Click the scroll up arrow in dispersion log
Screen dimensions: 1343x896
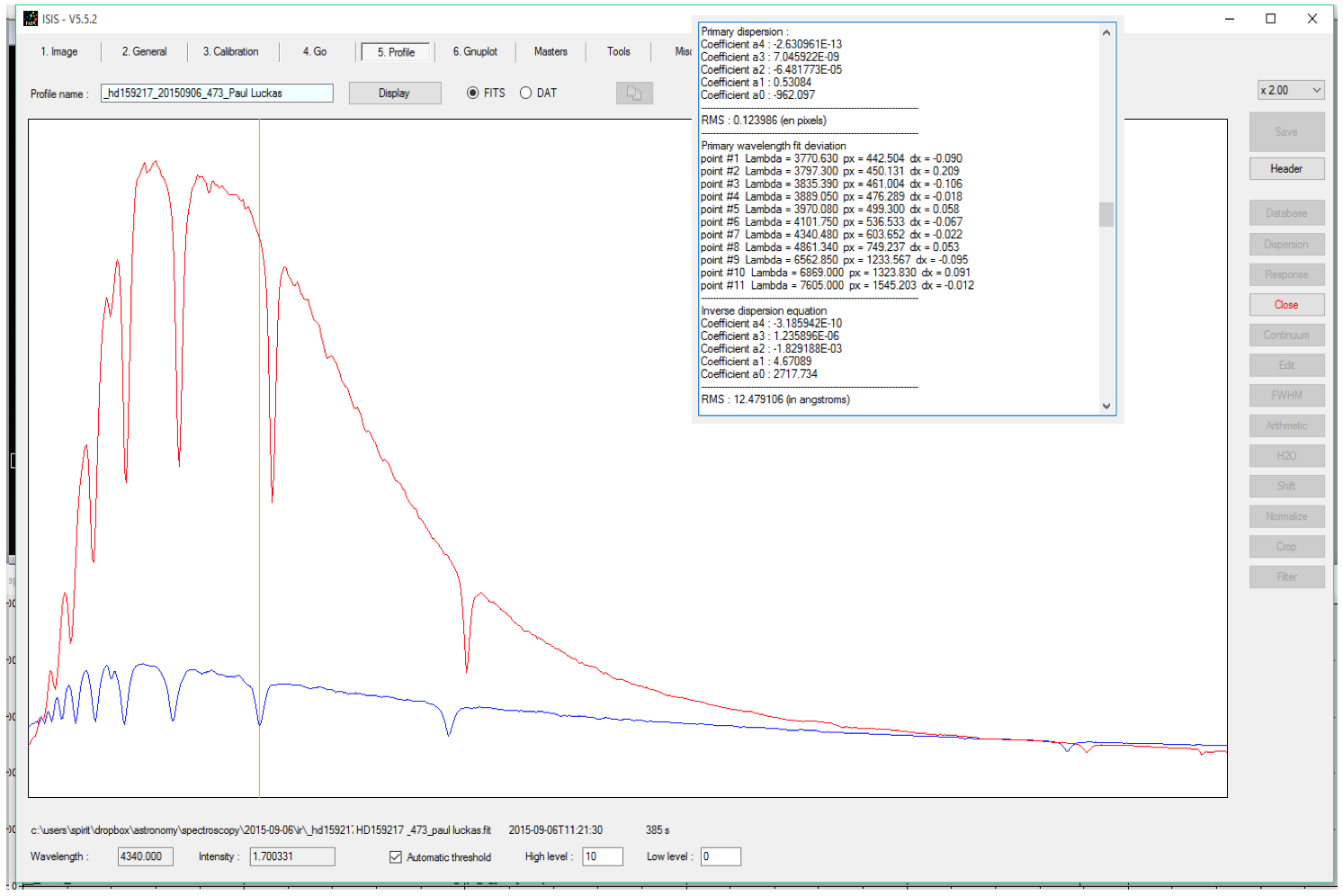[1106, 33]
